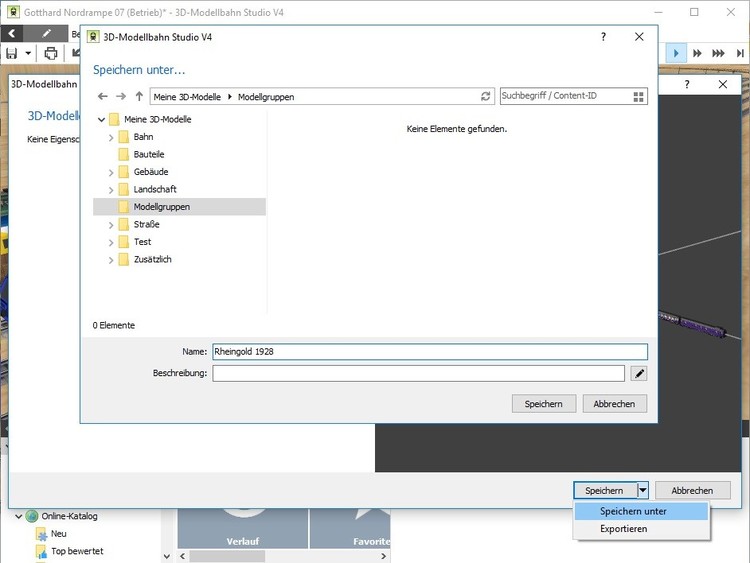This screenshot has width=750, height=563.
Task: Click Speichern in background dialog
Action: [605, 490]
